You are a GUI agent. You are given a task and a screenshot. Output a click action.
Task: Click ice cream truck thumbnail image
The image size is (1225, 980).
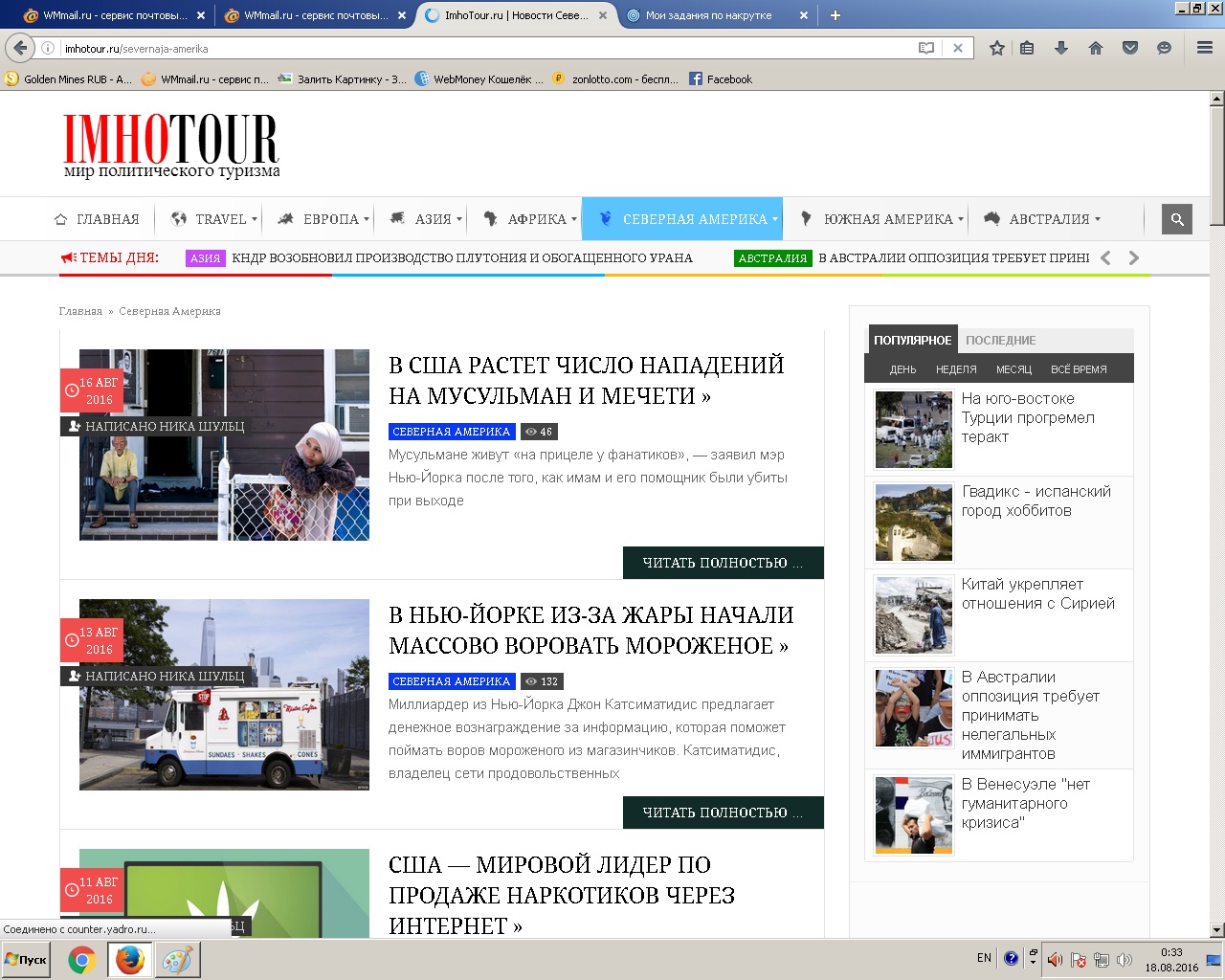(224, 694)
